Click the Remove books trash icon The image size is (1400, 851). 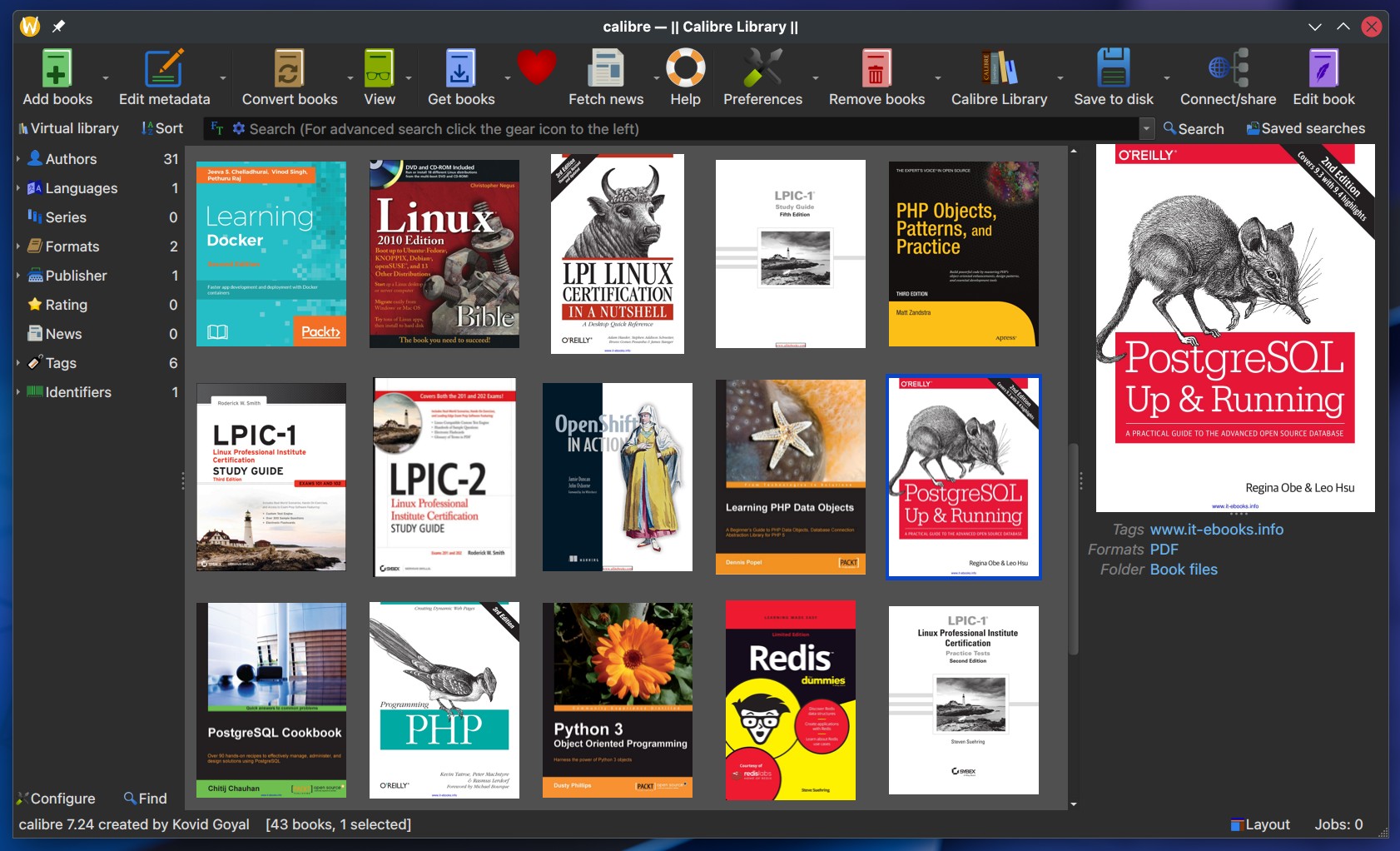(x=876, y=68)
